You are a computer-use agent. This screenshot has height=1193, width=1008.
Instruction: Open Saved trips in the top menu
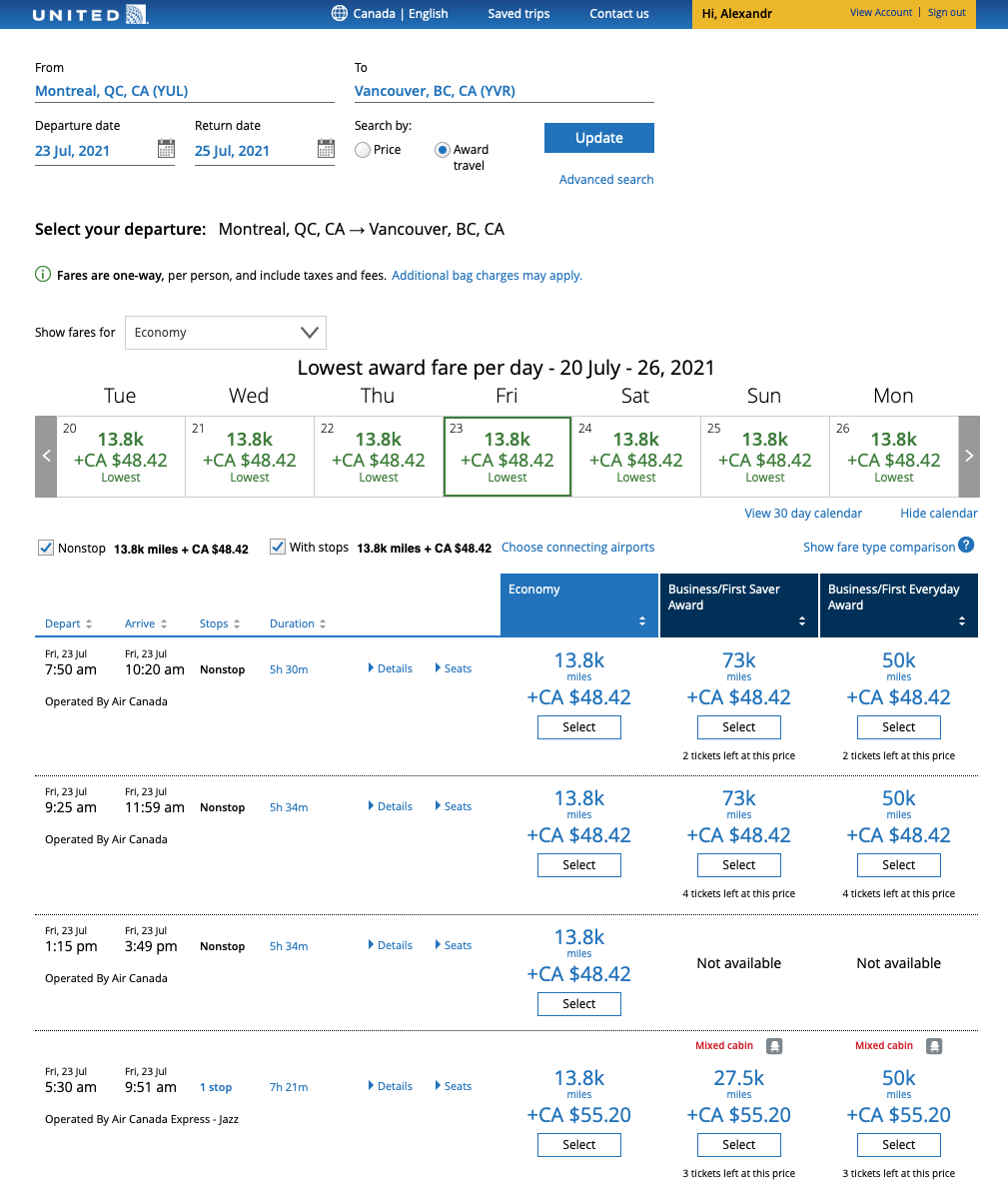tap(518, 14)
